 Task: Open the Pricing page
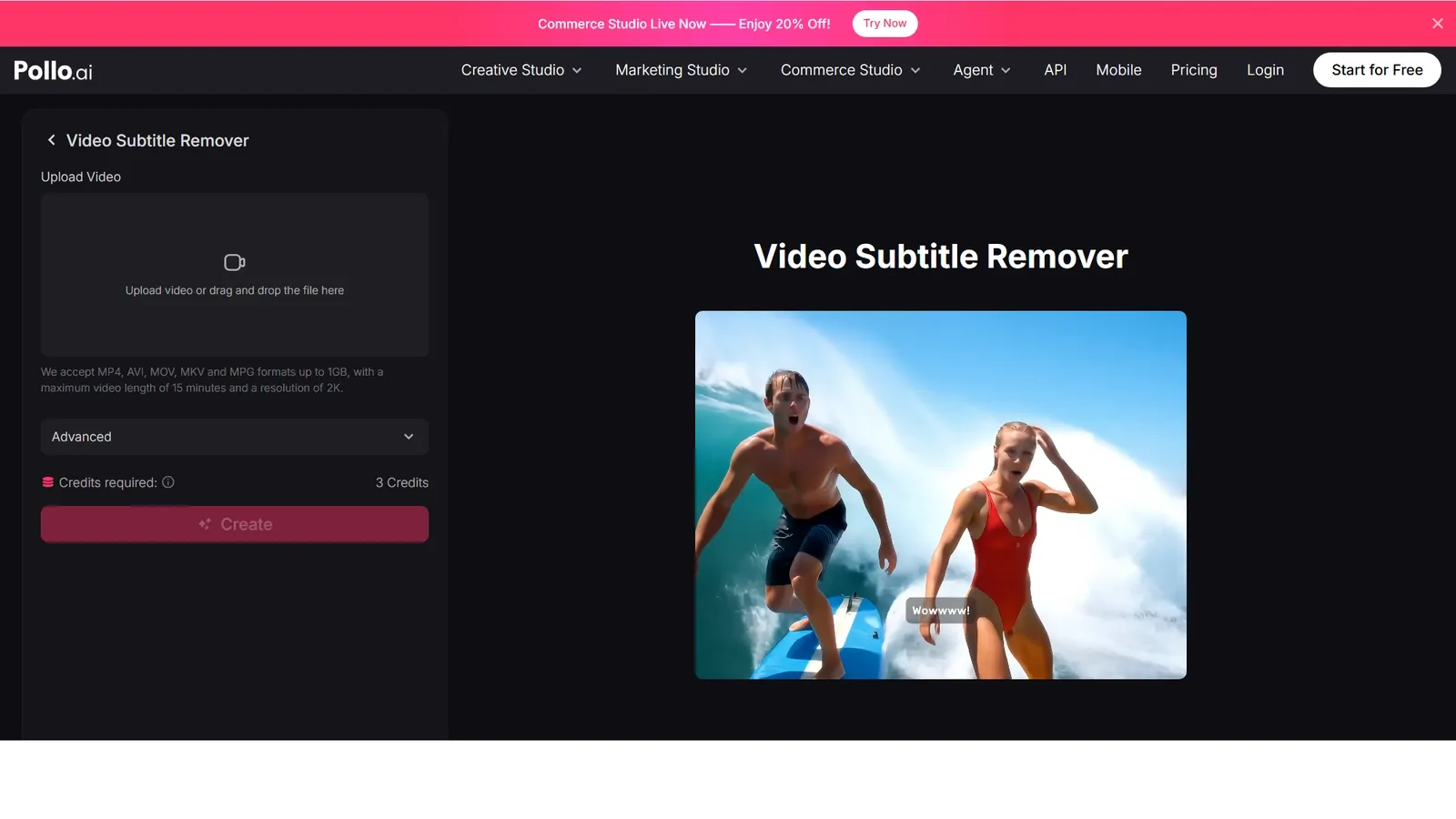click(x=1194, y=70)
